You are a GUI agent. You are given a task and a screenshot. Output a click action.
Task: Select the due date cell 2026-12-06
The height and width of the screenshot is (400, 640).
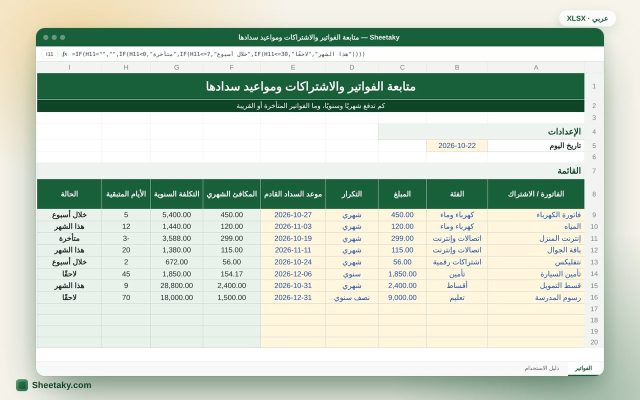point(293,274)
